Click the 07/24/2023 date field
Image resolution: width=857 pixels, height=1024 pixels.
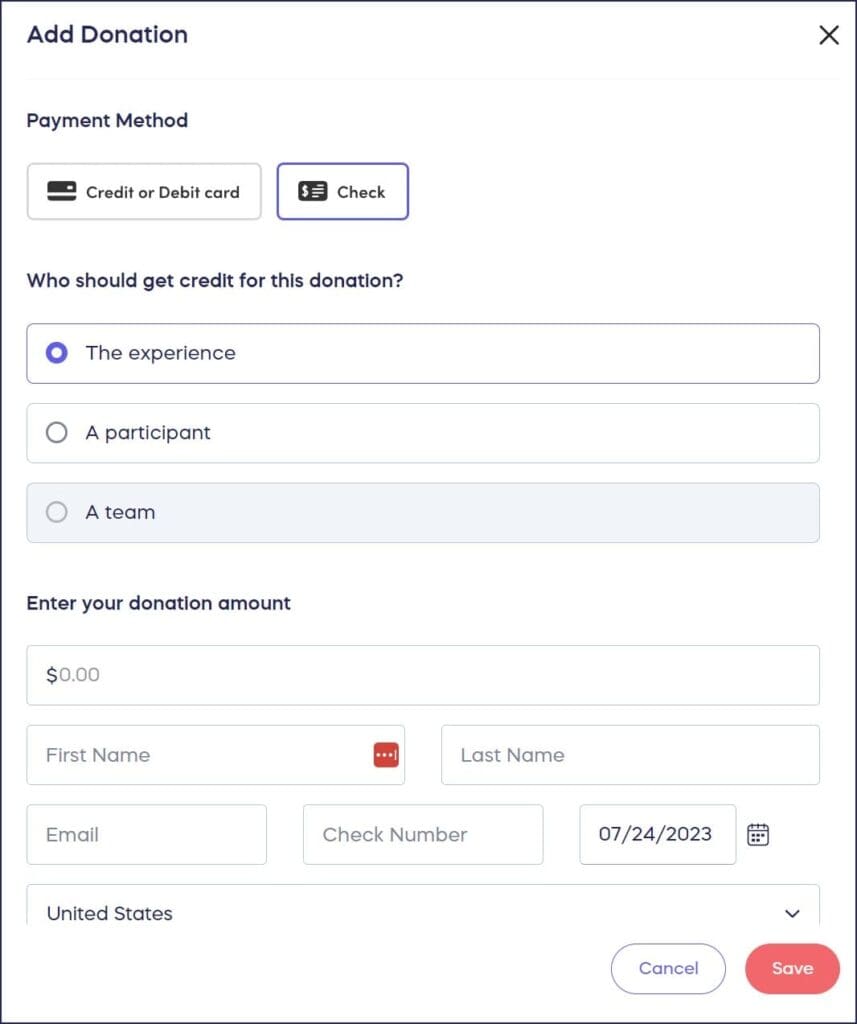coord(656,835)
